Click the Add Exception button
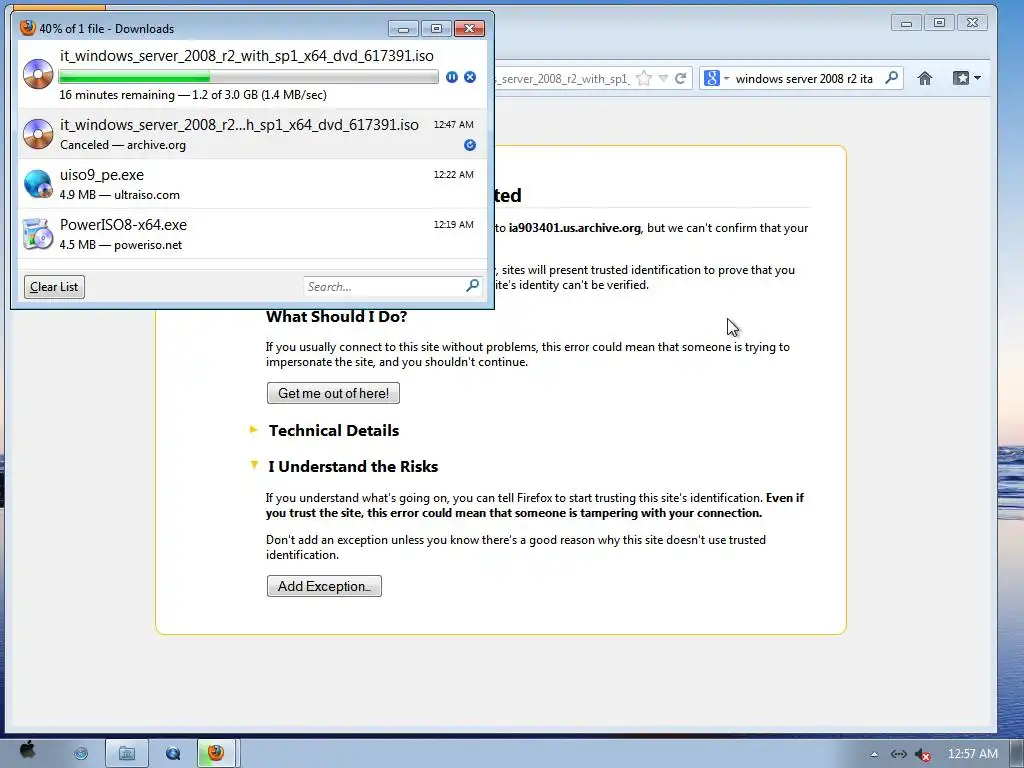This screenshot has height=768, width=1024. 324,586
